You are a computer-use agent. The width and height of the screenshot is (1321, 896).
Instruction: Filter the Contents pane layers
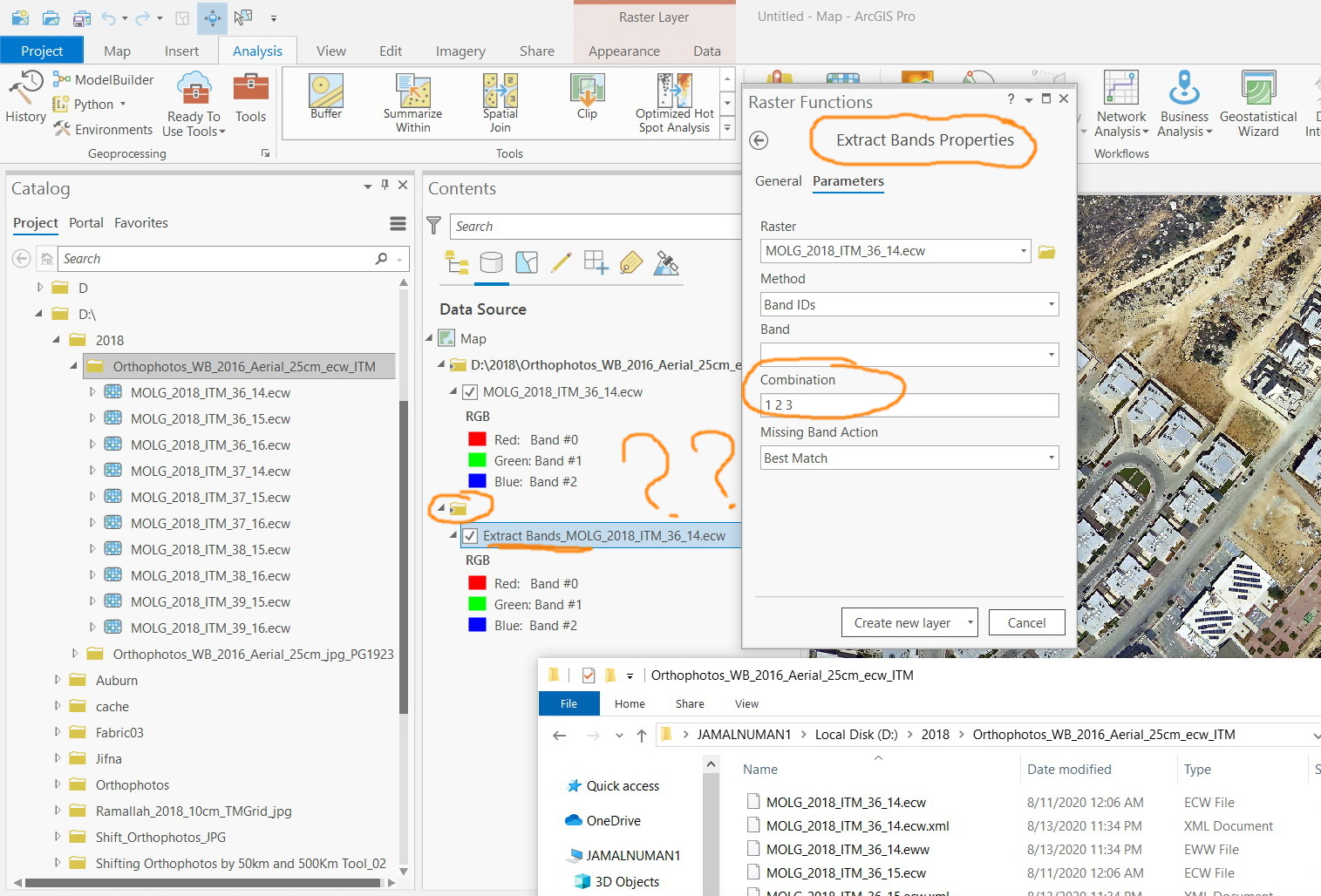(x=433, y=226)
